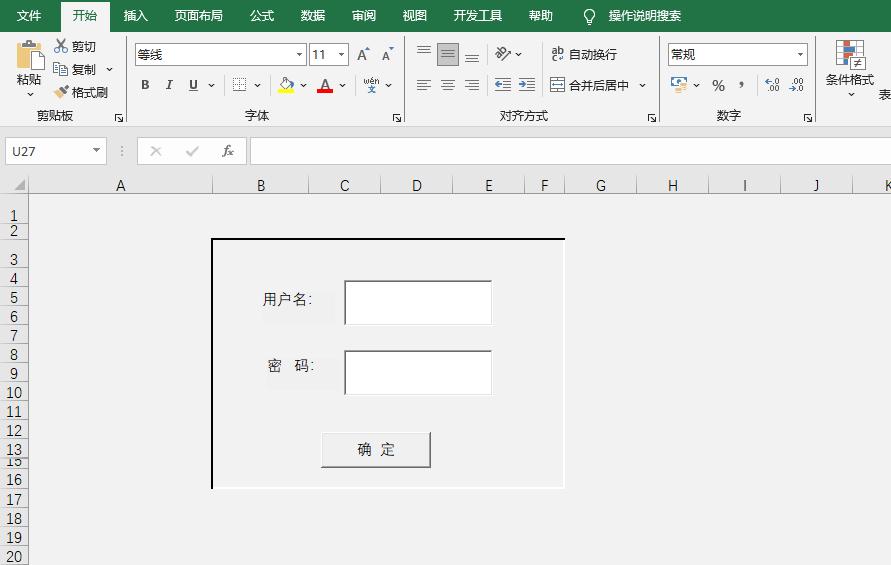Click the 确 定 button

(376, 450)
